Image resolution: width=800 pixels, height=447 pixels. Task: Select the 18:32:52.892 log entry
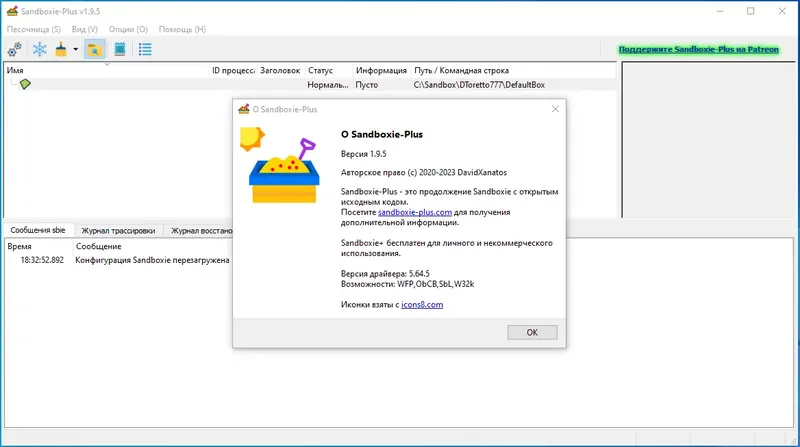coord(118,260)
